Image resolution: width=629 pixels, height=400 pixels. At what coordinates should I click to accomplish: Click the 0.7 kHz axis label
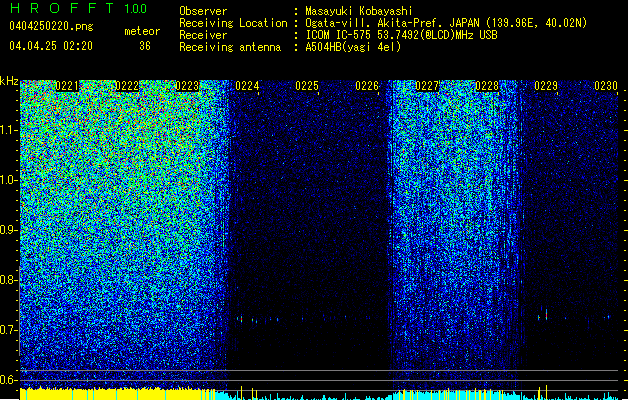click(8, 330)
